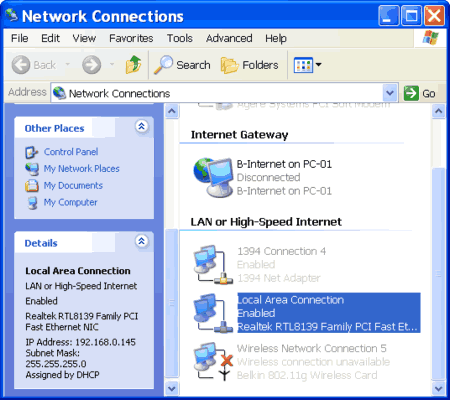
Task: Select Wireless Network Connection 5 icon
Action: click(x=213, y=362)
